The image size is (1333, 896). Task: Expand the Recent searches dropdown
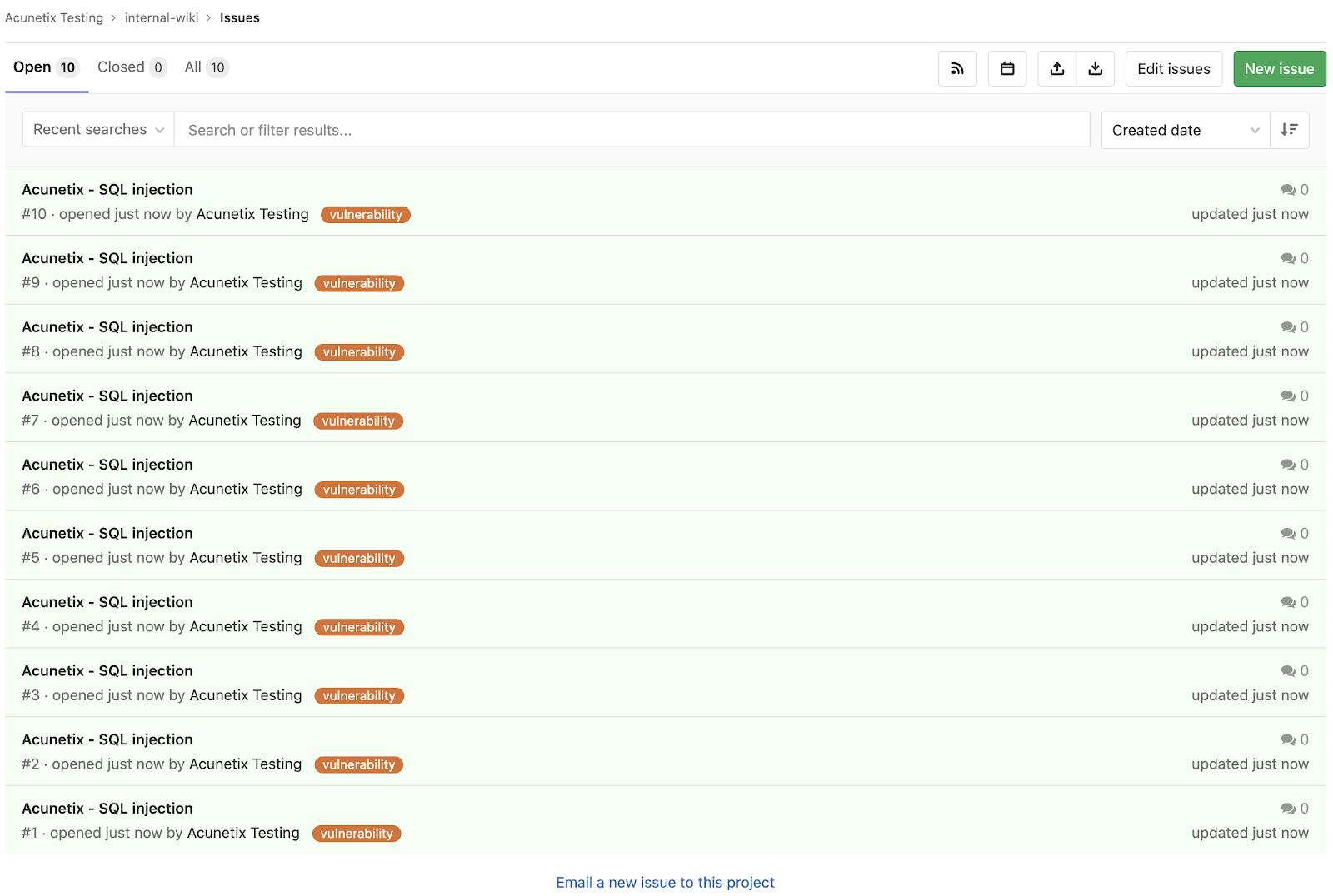[98, 130]
